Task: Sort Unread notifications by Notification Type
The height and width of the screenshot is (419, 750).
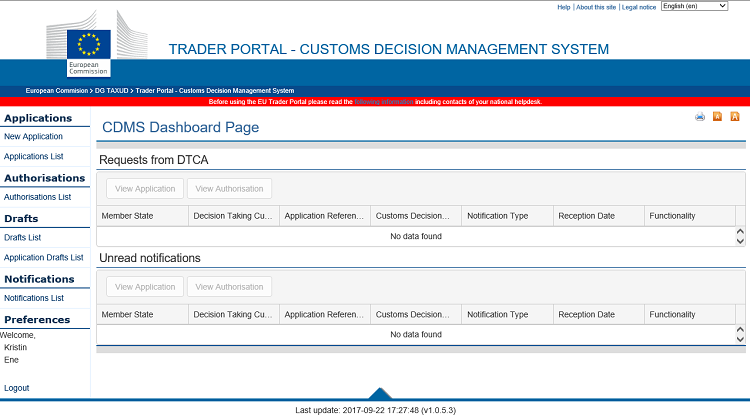Action: point(507,314)
